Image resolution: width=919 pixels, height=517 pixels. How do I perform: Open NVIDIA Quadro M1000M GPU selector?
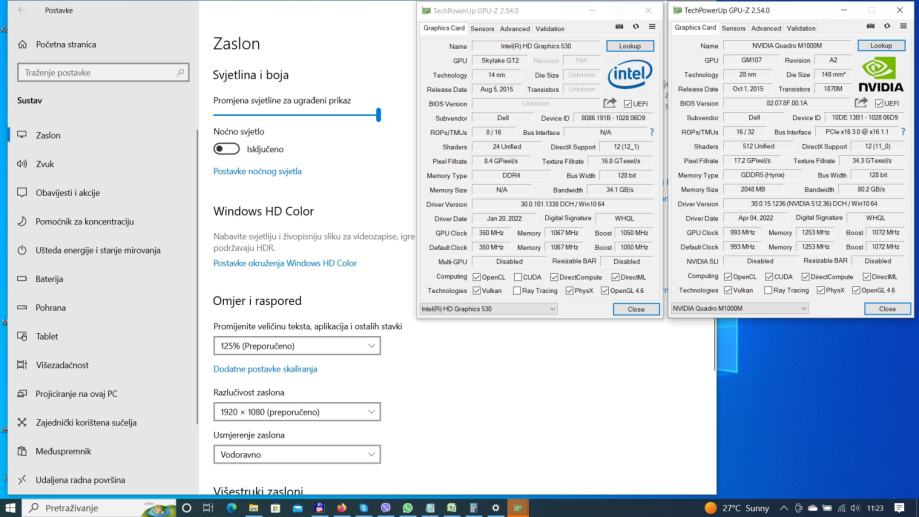tap(739, 308)
